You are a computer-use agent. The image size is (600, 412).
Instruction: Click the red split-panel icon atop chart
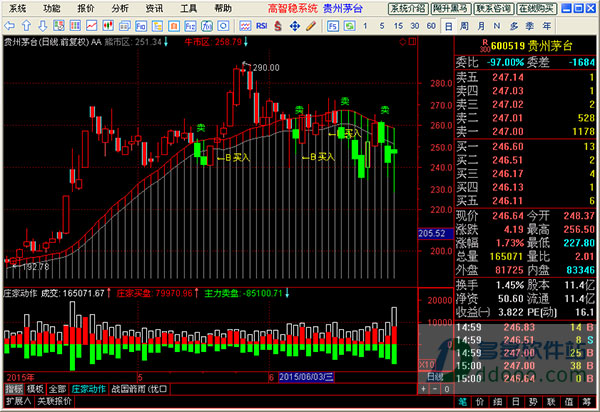pyautogui.click(x=412, y=41)
